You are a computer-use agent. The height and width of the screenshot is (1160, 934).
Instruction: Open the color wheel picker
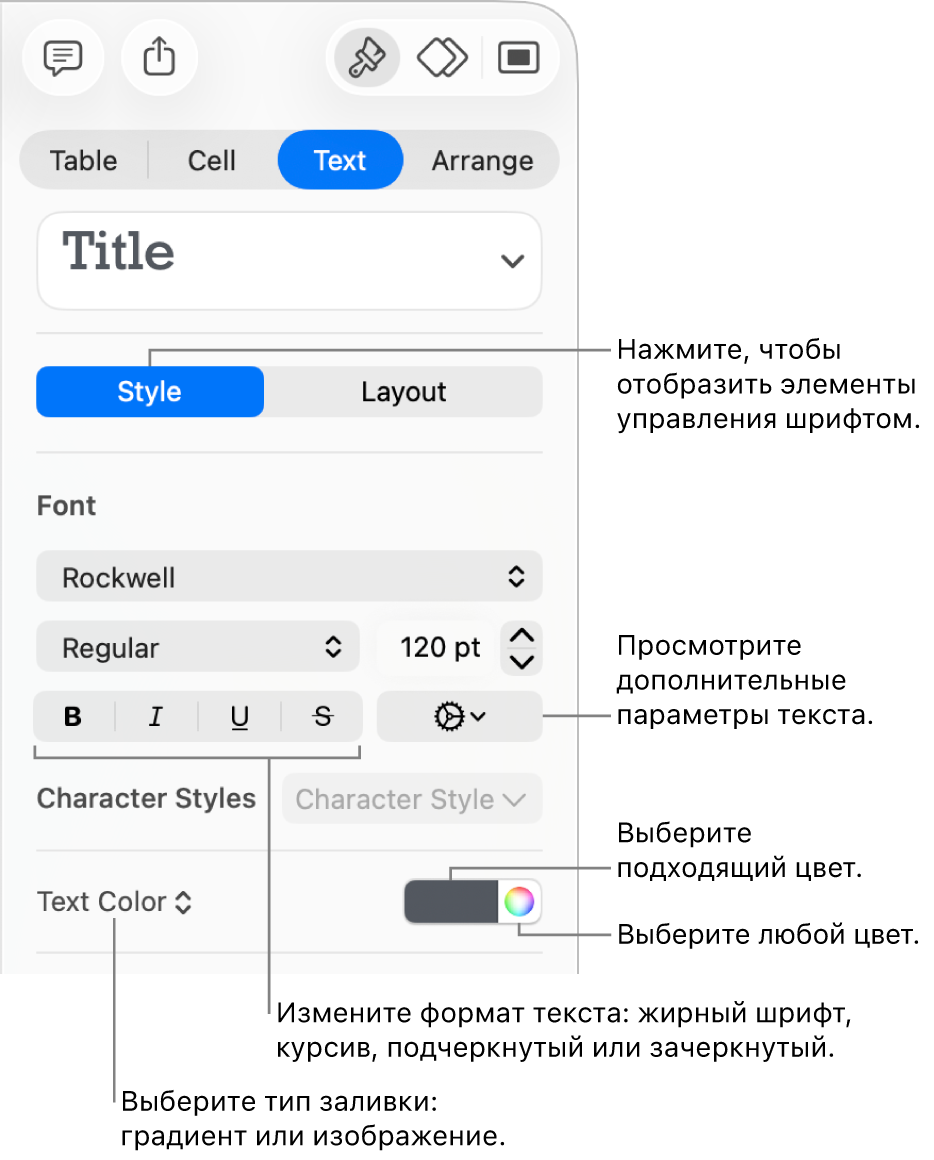519,902
